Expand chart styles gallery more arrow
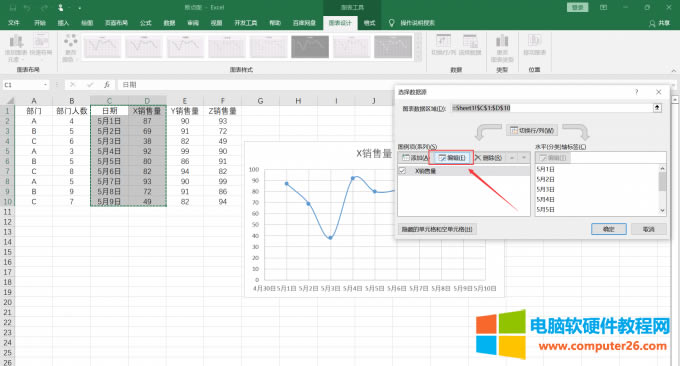Viewport: 680px width, 366px height. [x=418, y=58]
